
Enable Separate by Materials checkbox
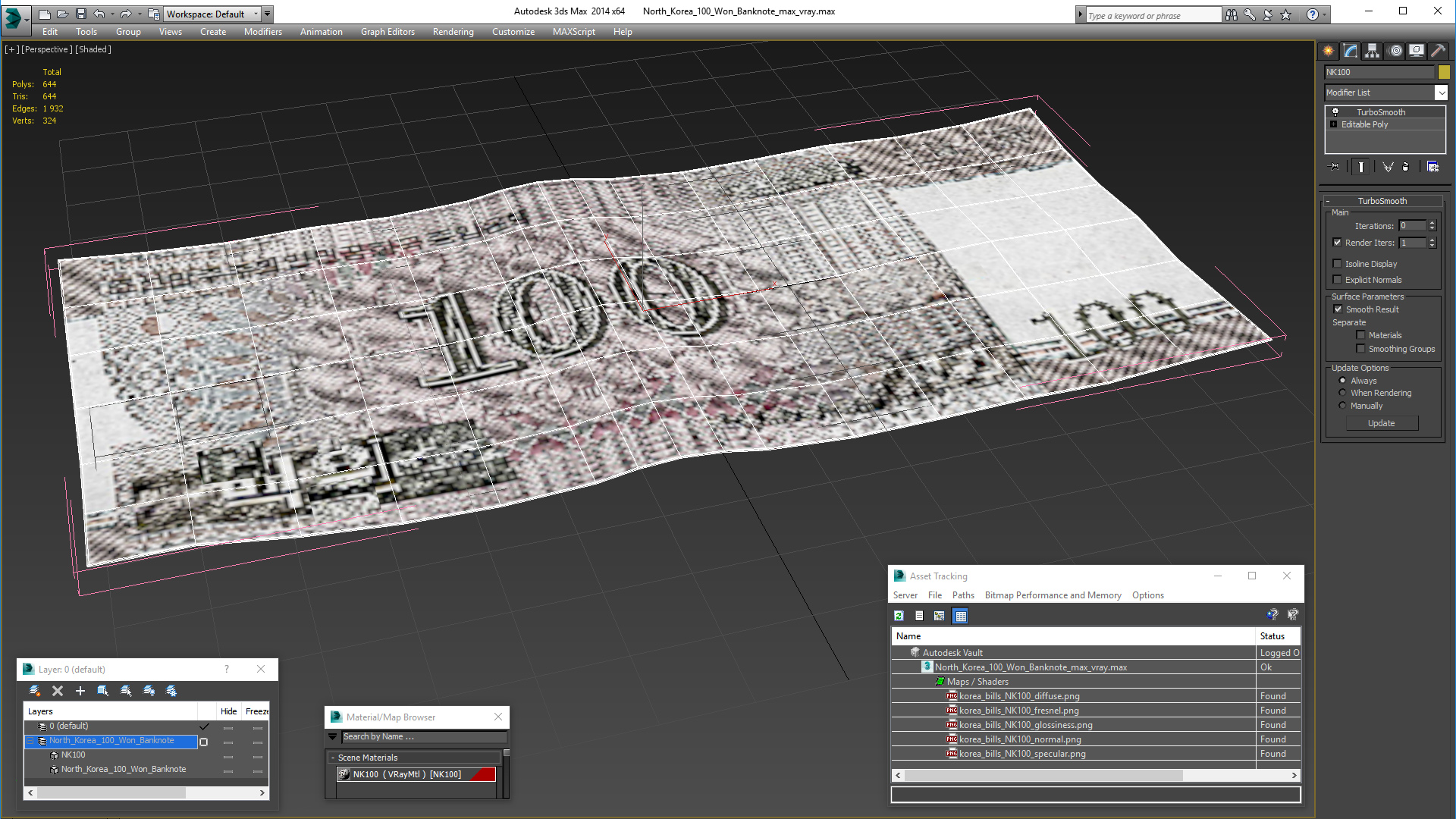point(1360,335)
